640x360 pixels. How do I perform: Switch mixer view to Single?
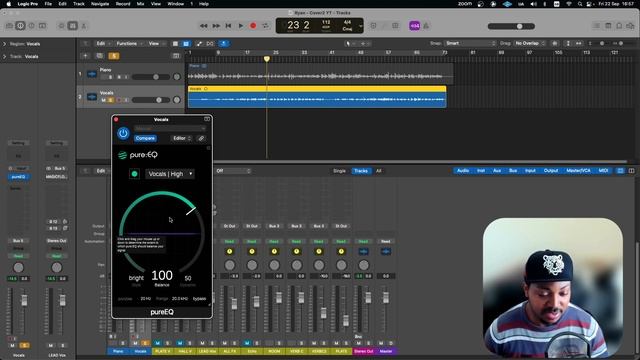coord(339,171)
